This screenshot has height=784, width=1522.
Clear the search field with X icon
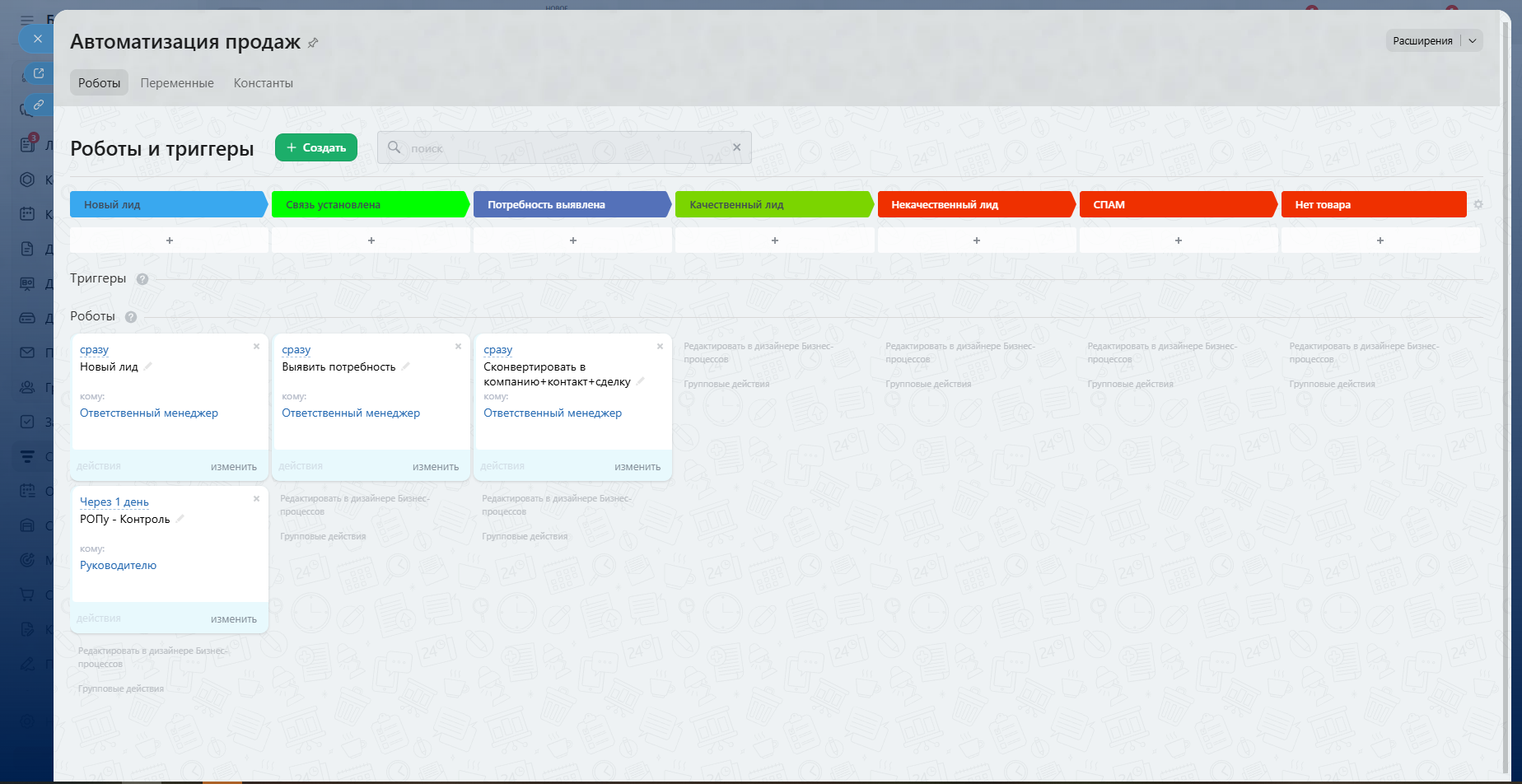point(736,147)
